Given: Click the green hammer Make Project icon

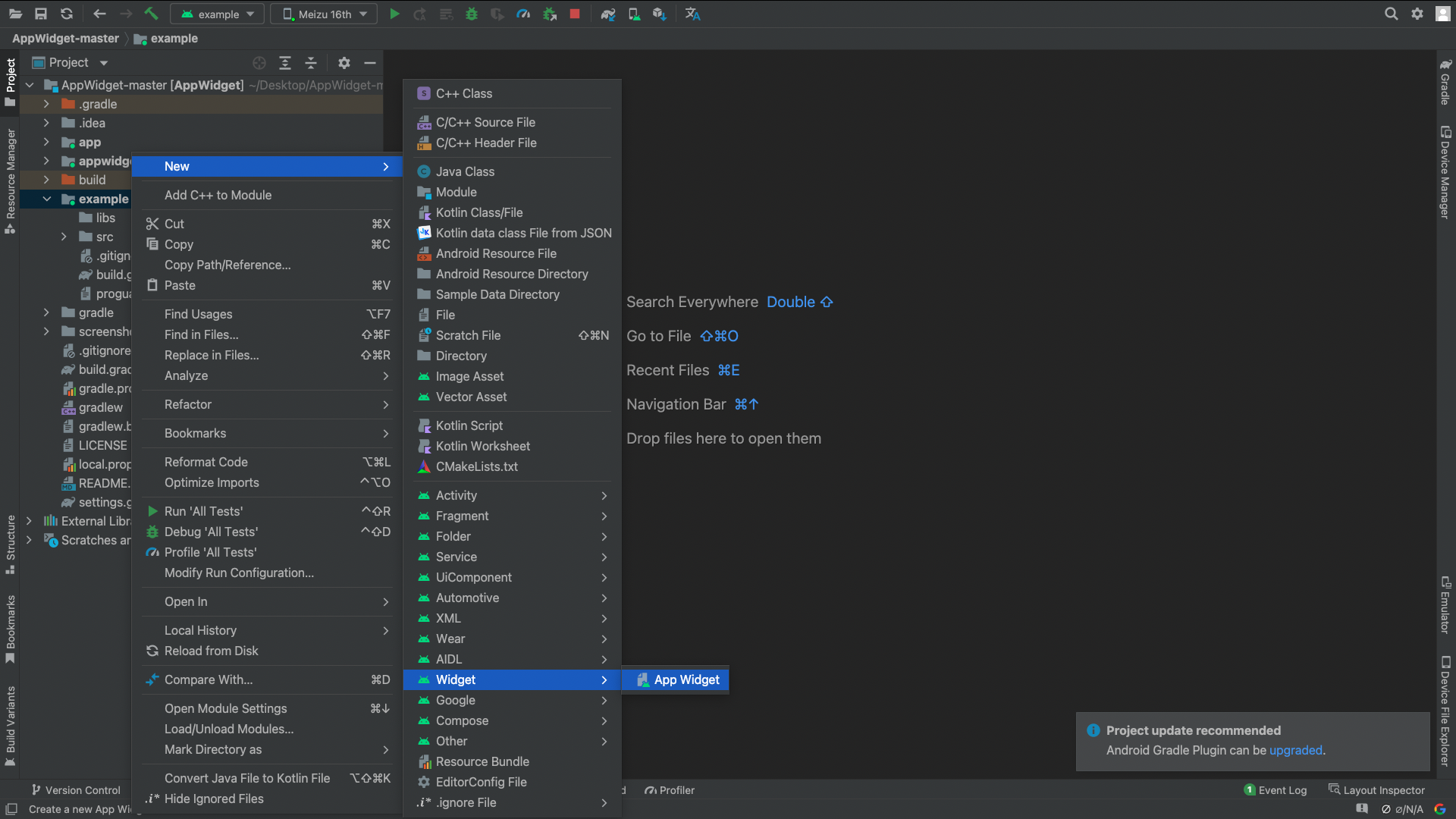Looking at the screenshot, I should [x=151, y=14].
